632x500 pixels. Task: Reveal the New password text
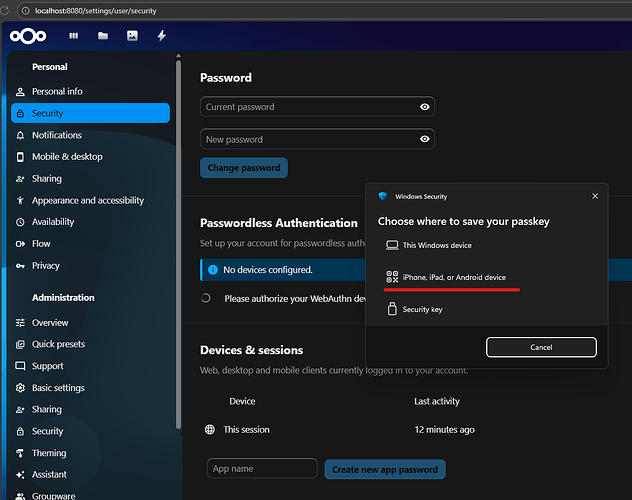point(425,140)
